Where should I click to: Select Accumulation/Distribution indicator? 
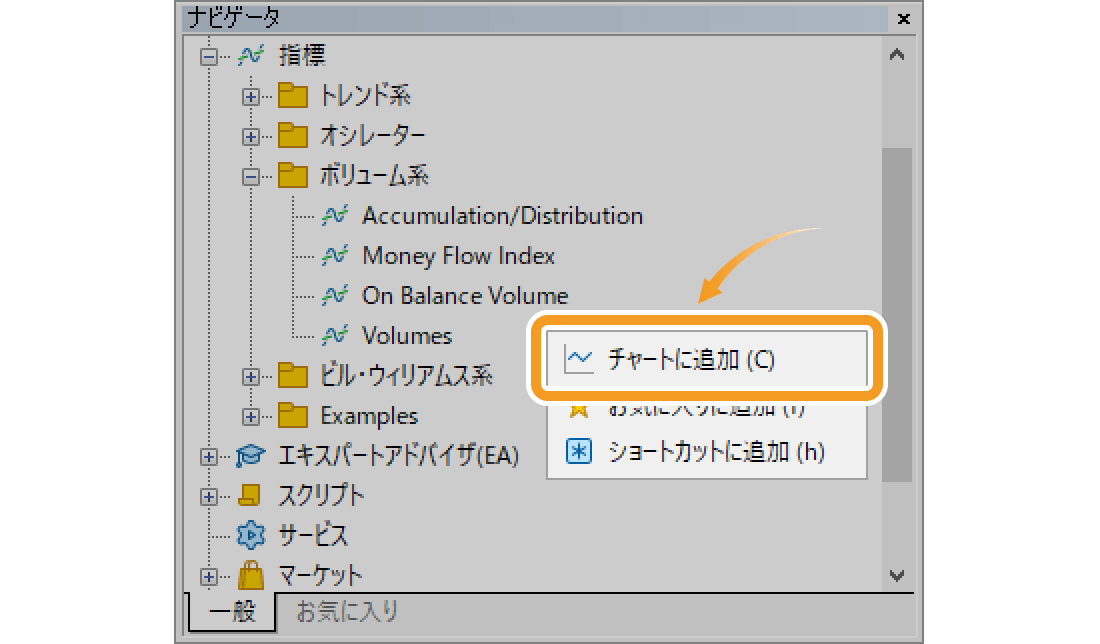coord(502,215)
